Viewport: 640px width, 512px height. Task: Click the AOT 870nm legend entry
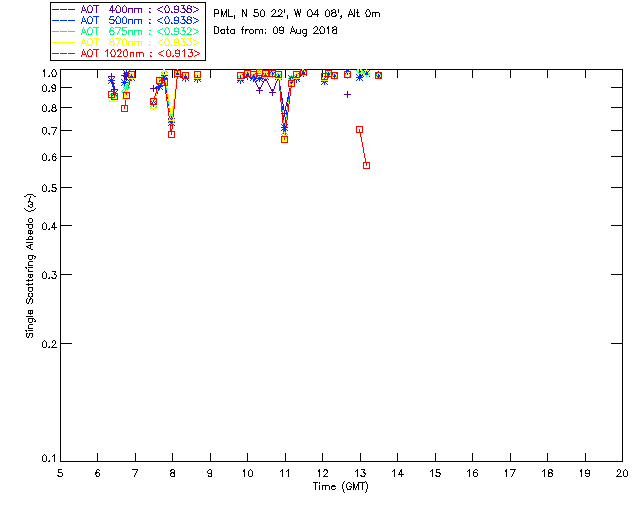[127, 42]
